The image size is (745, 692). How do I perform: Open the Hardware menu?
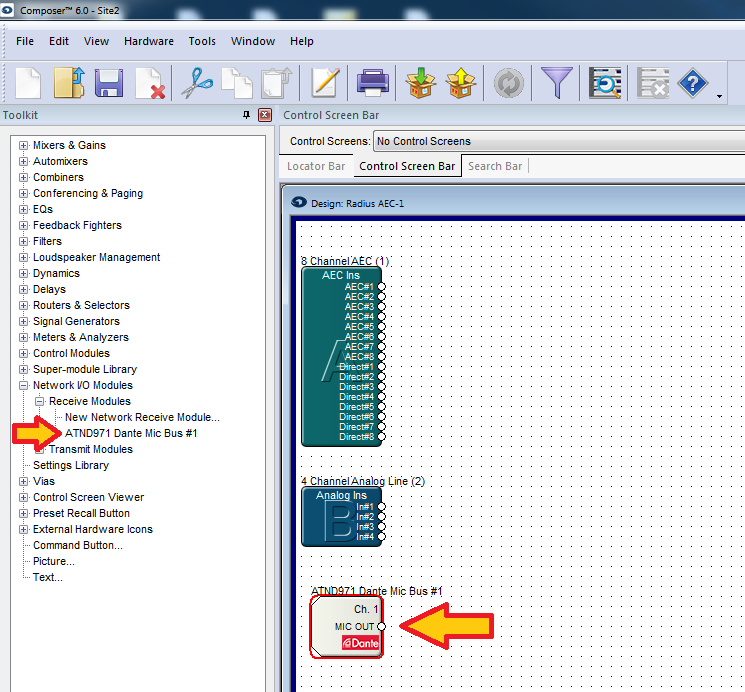click(x=149, y=41)
